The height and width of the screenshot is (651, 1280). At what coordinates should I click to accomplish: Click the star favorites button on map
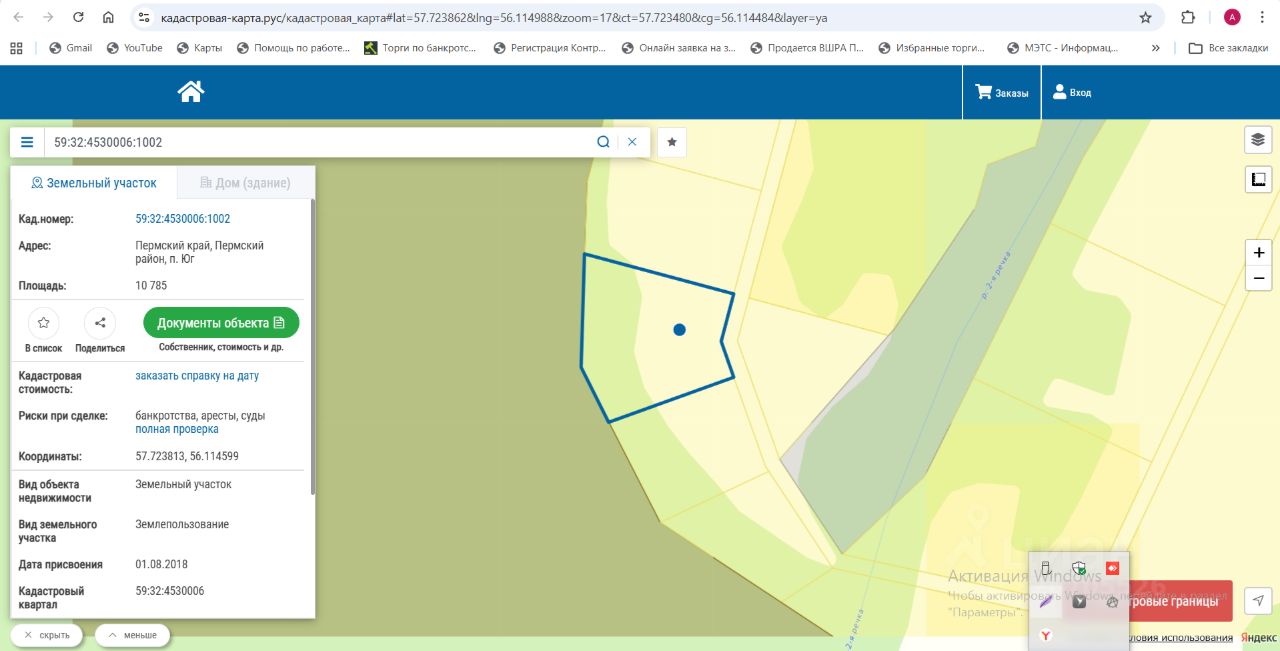point(672,142)
